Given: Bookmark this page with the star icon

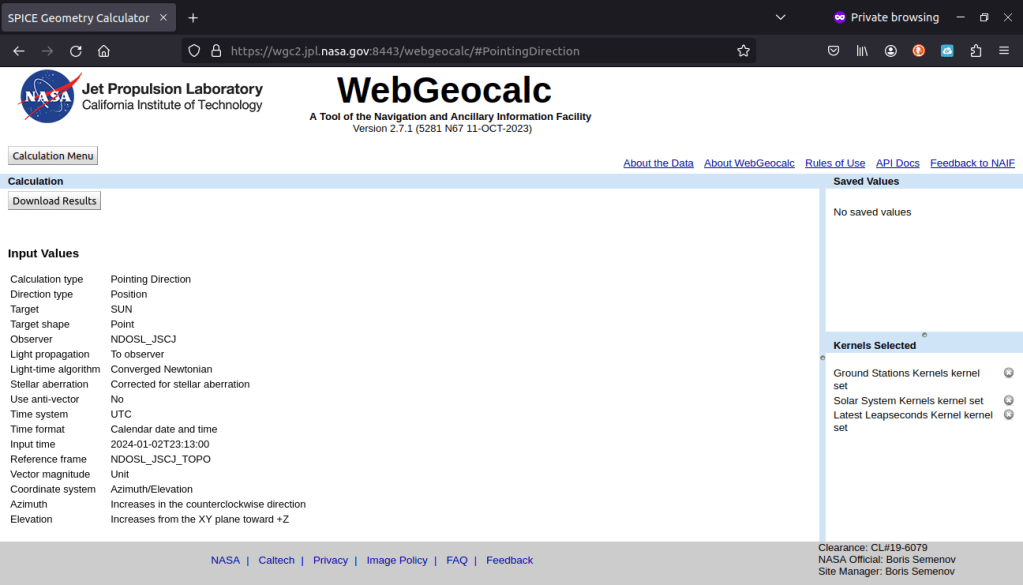Looking at the screenshot, I should [743, 51].
